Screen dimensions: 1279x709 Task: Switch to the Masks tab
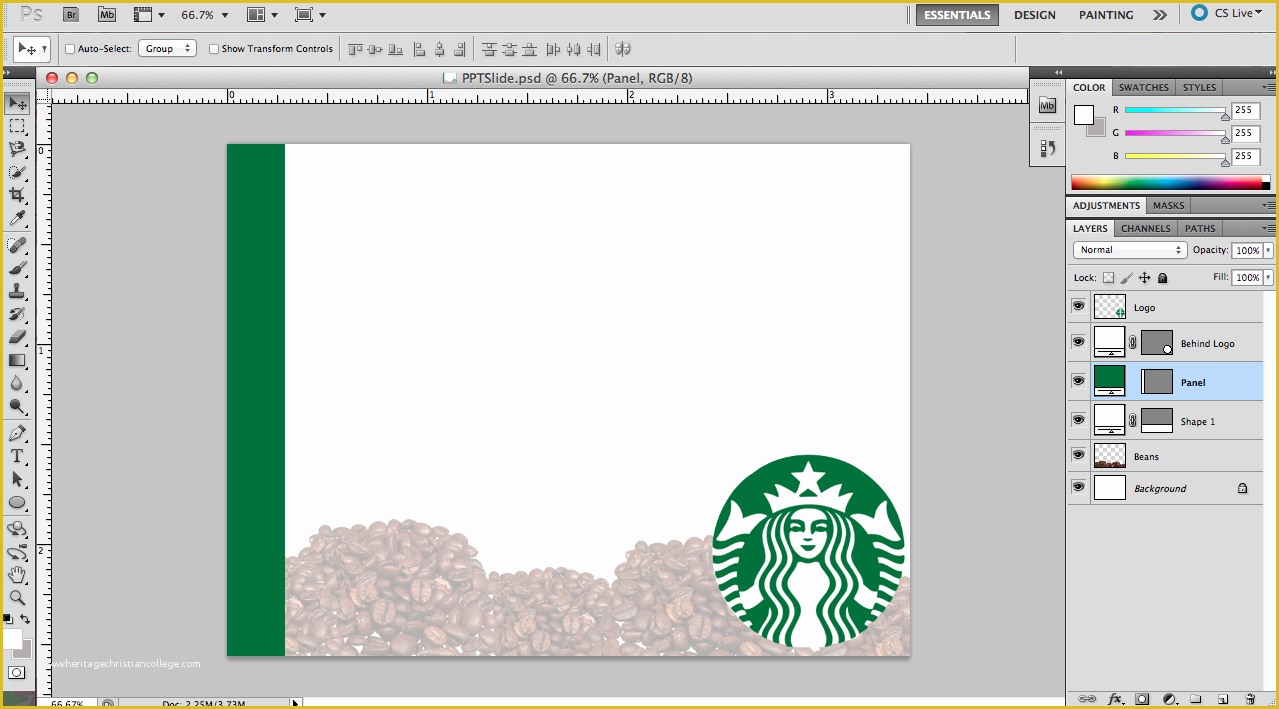(x=1168, y=205)
